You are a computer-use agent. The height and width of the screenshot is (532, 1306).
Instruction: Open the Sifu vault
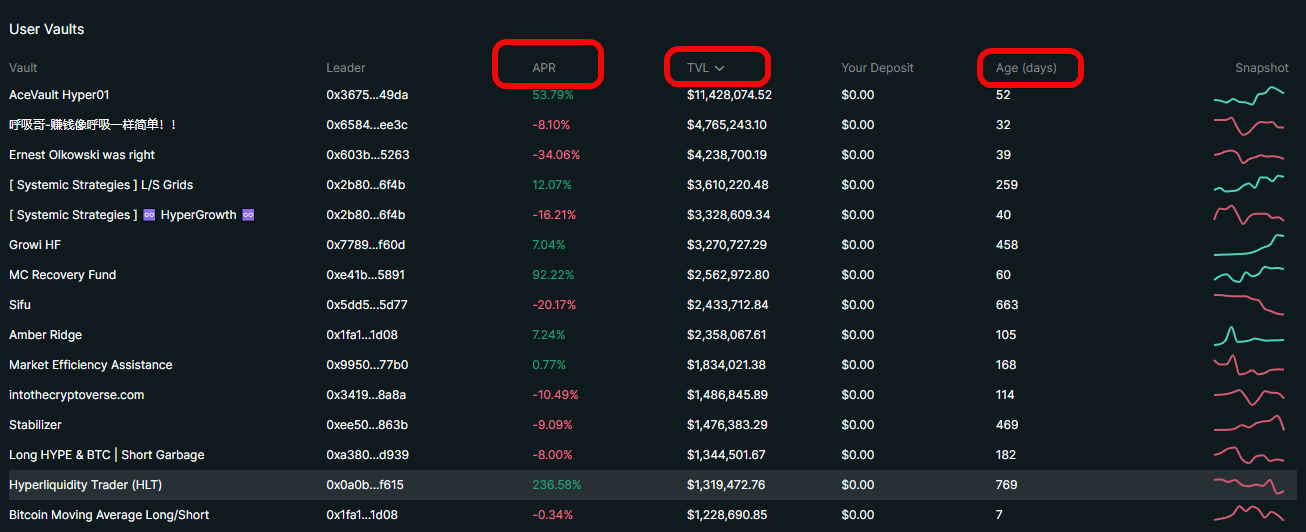[20, 305]
